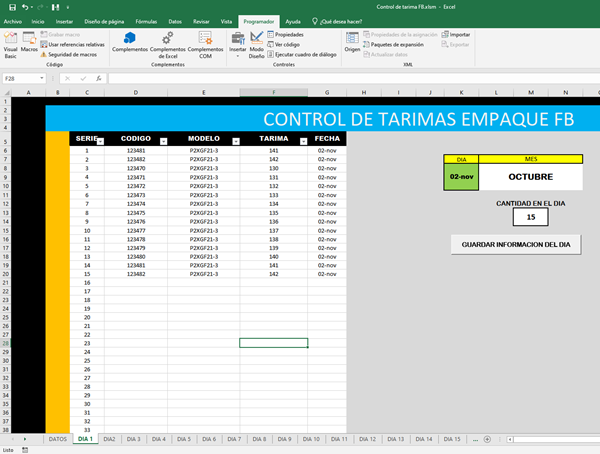Screen dimensions: 600x454
Task: Open the SERIE column filter dropdown
Action: [x=100, y=141]
